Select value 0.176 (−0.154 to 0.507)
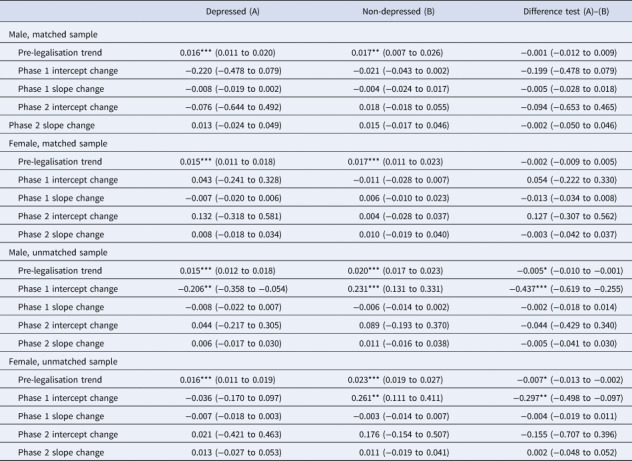The height and width of the screenshot is (461, 632). pyautogui.click(x=404, y=434)
